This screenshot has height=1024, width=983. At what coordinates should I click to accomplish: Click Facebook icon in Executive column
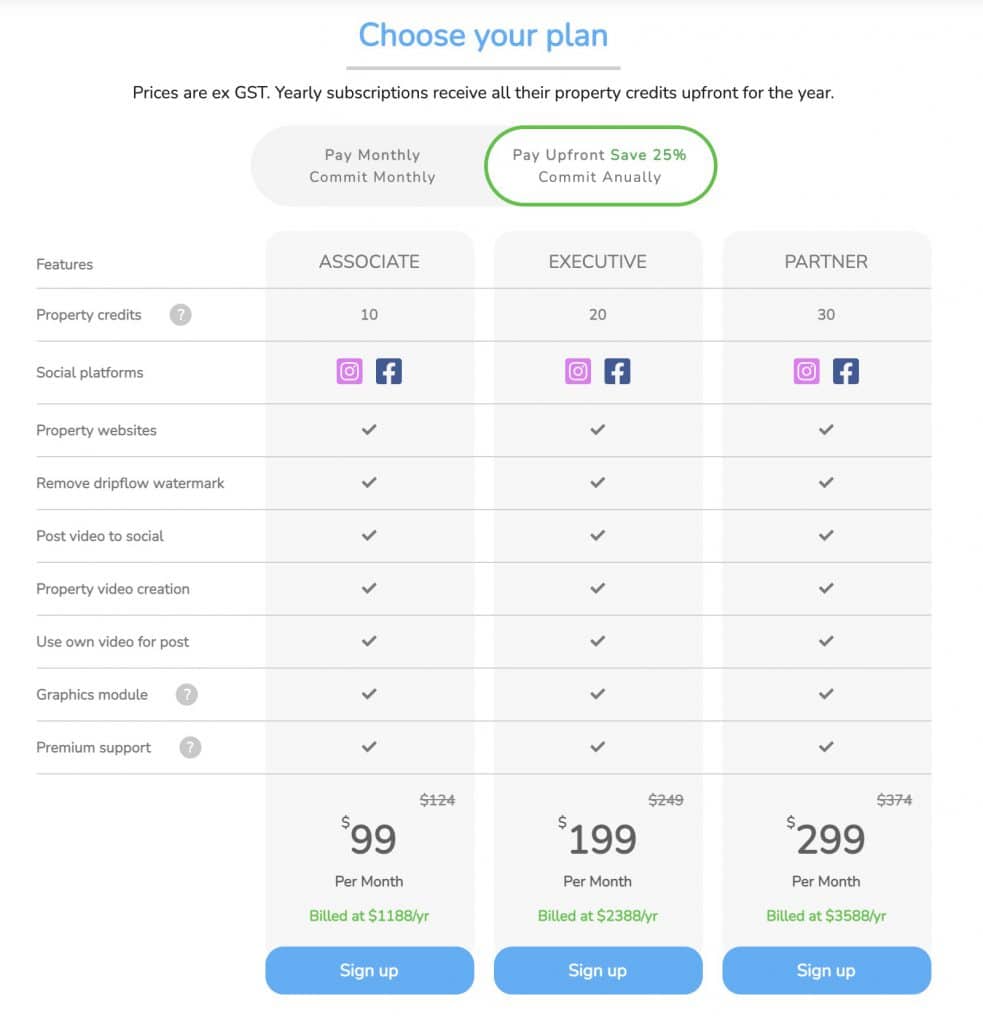[617, 372]
